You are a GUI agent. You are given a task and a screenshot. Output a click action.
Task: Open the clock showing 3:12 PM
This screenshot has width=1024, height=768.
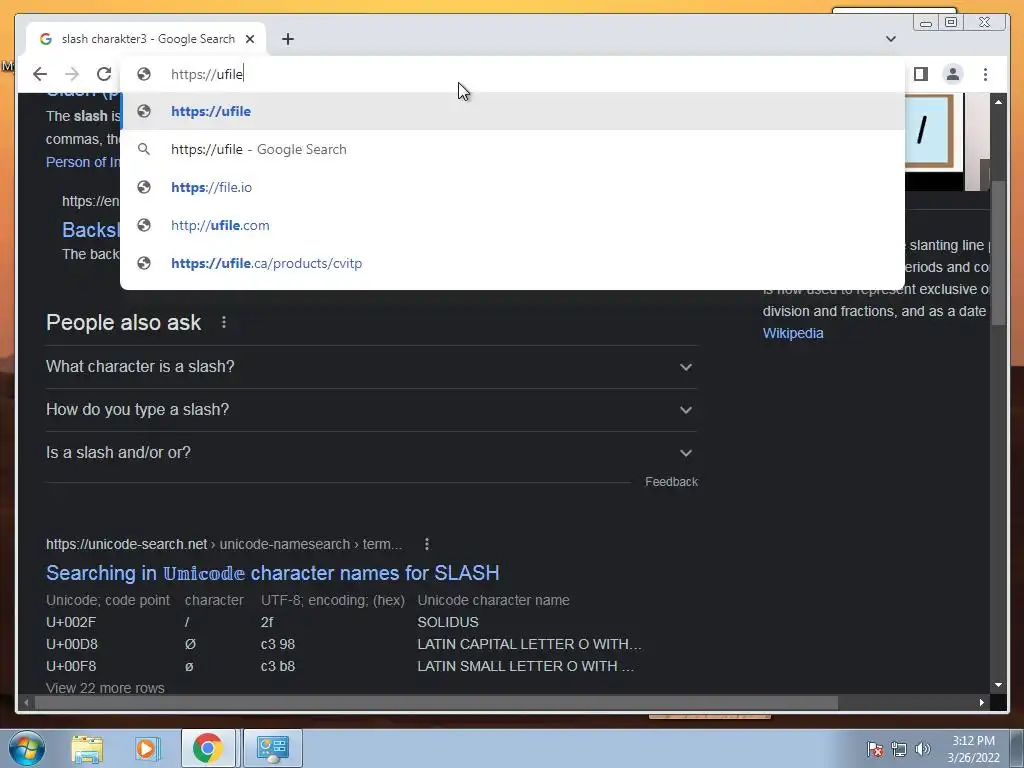[973, 749]
